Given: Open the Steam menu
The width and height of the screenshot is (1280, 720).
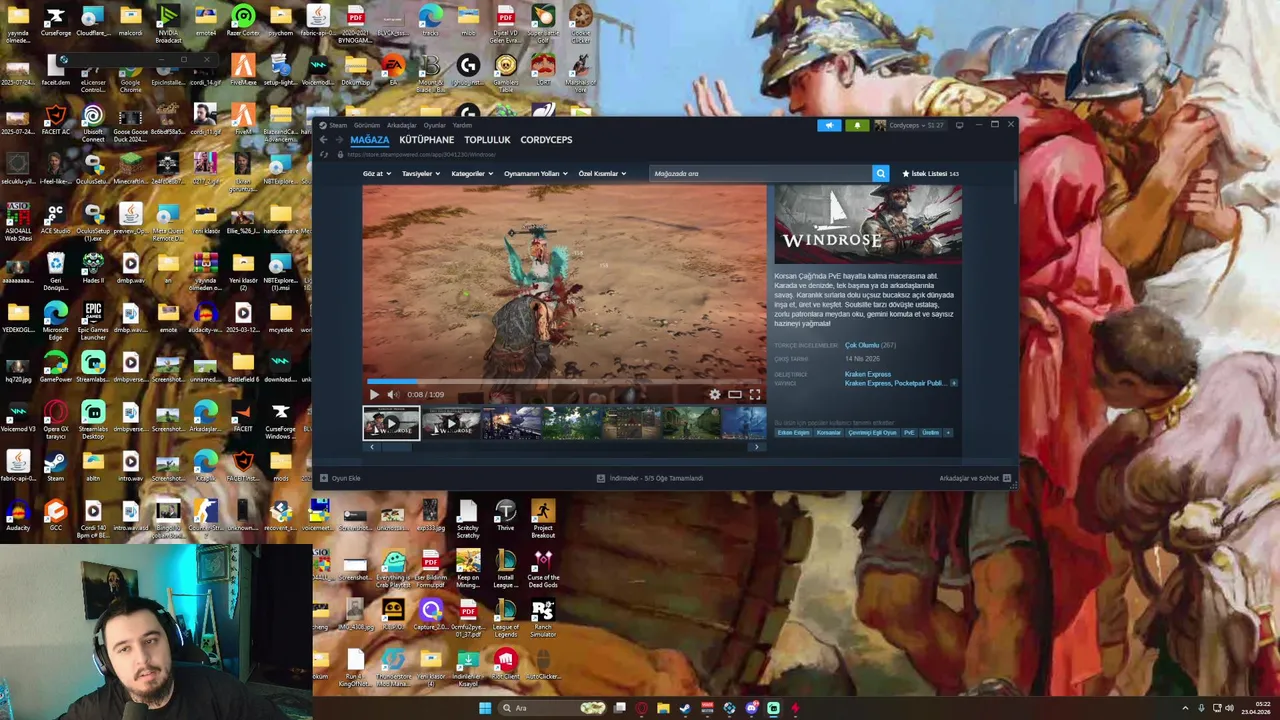Looking at the screenshot, I should (337, 125).
